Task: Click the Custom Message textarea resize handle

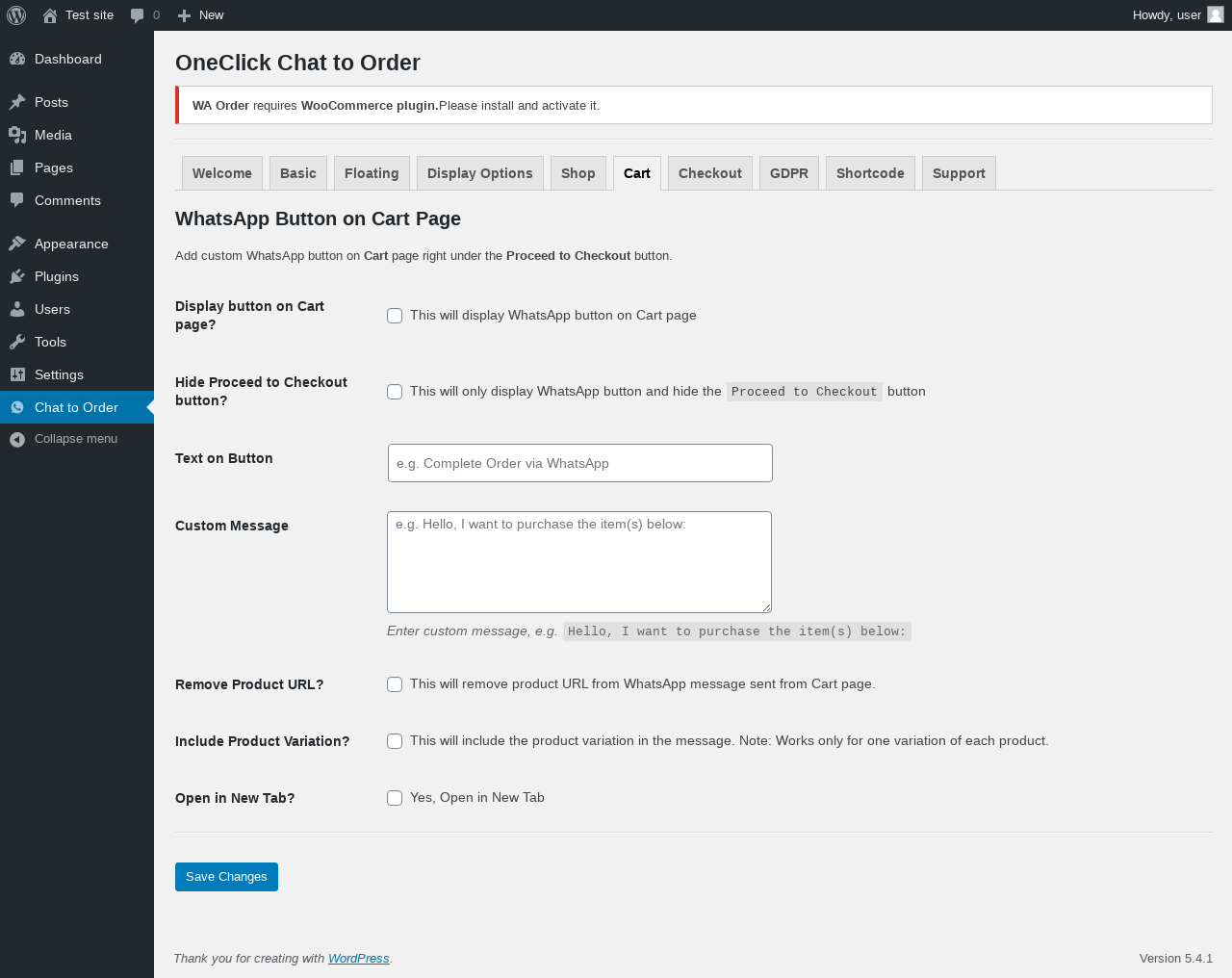Action: [x=766, y=607]
